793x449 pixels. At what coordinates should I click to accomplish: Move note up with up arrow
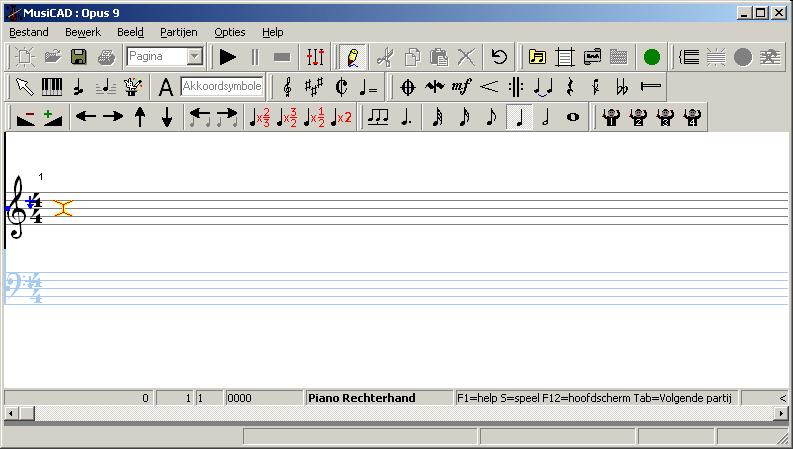(140, 117)
